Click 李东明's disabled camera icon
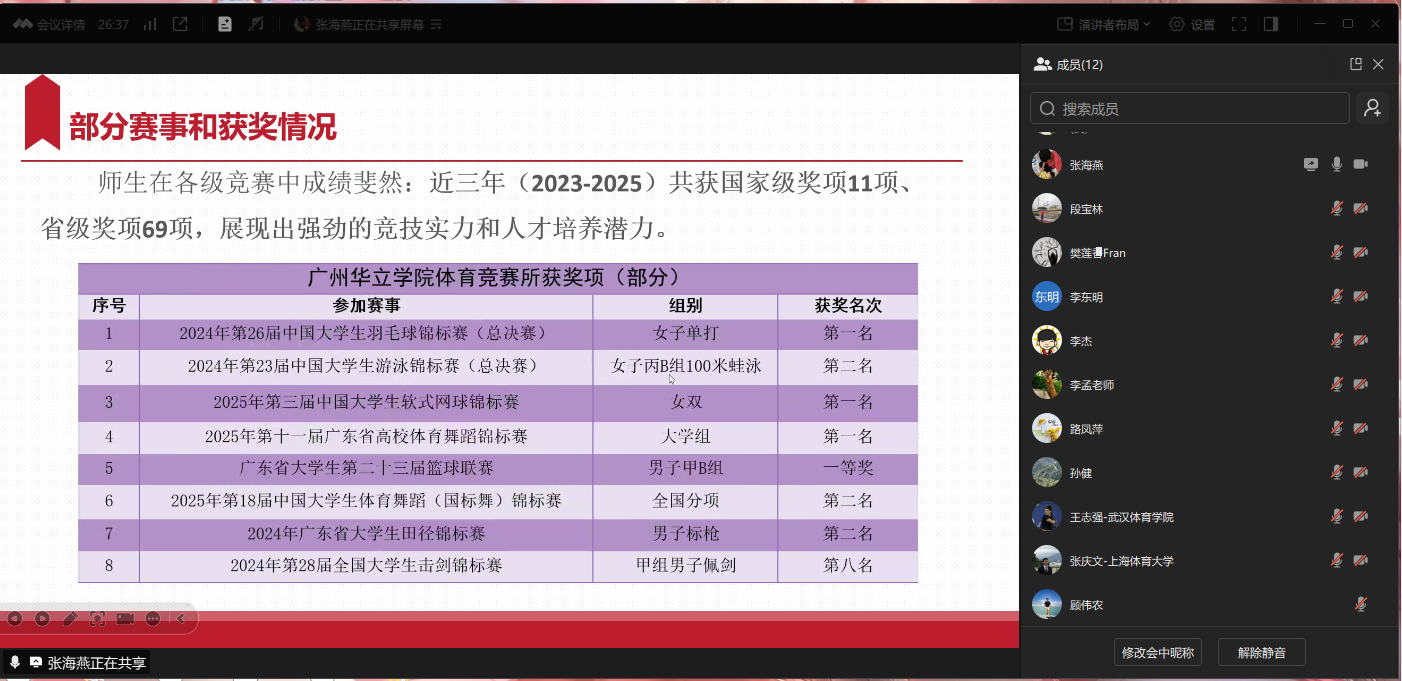Image resolution: width=1402 pixels, height=681 pixels. [x=1361, y=296]
